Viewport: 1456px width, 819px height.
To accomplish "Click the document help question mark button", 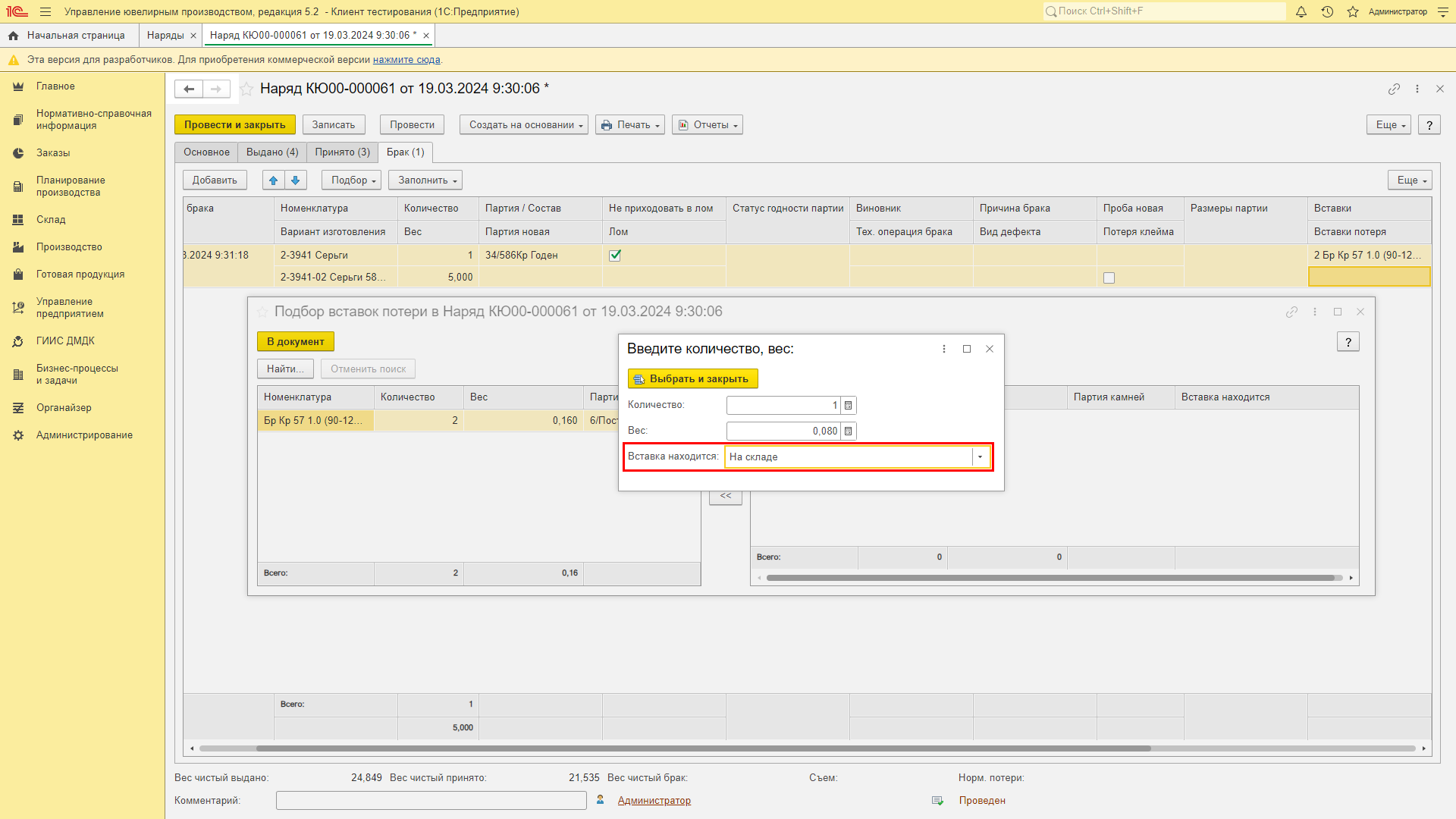I will click(x=1429, y=125).
